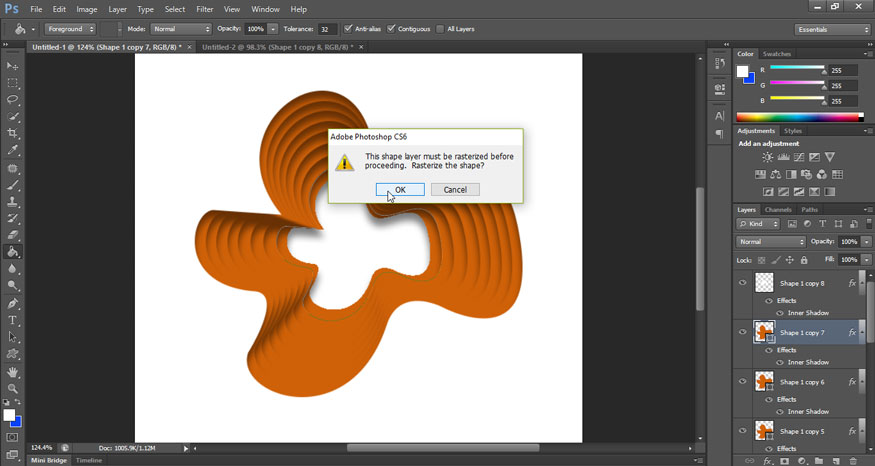
Task: Open the Layer menu
Action: 117,9
